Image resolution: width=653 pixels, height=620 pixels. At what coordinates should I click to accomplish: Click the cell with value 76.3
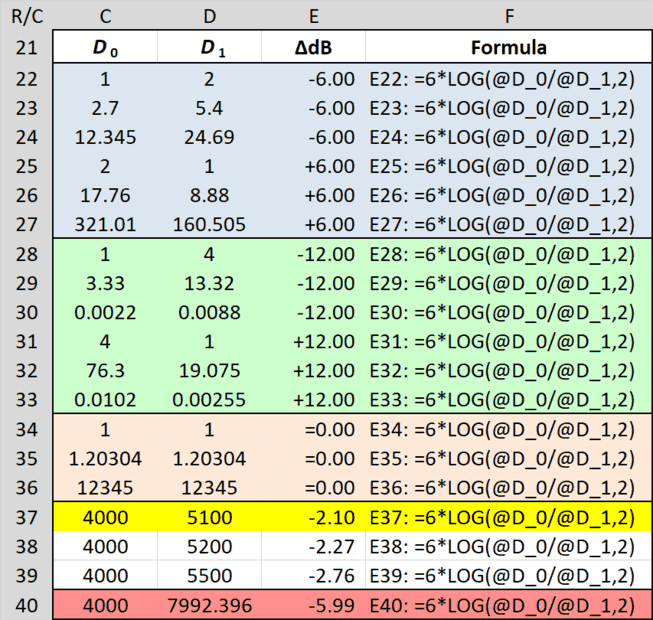pyautogui.click(x=104, y=371)
